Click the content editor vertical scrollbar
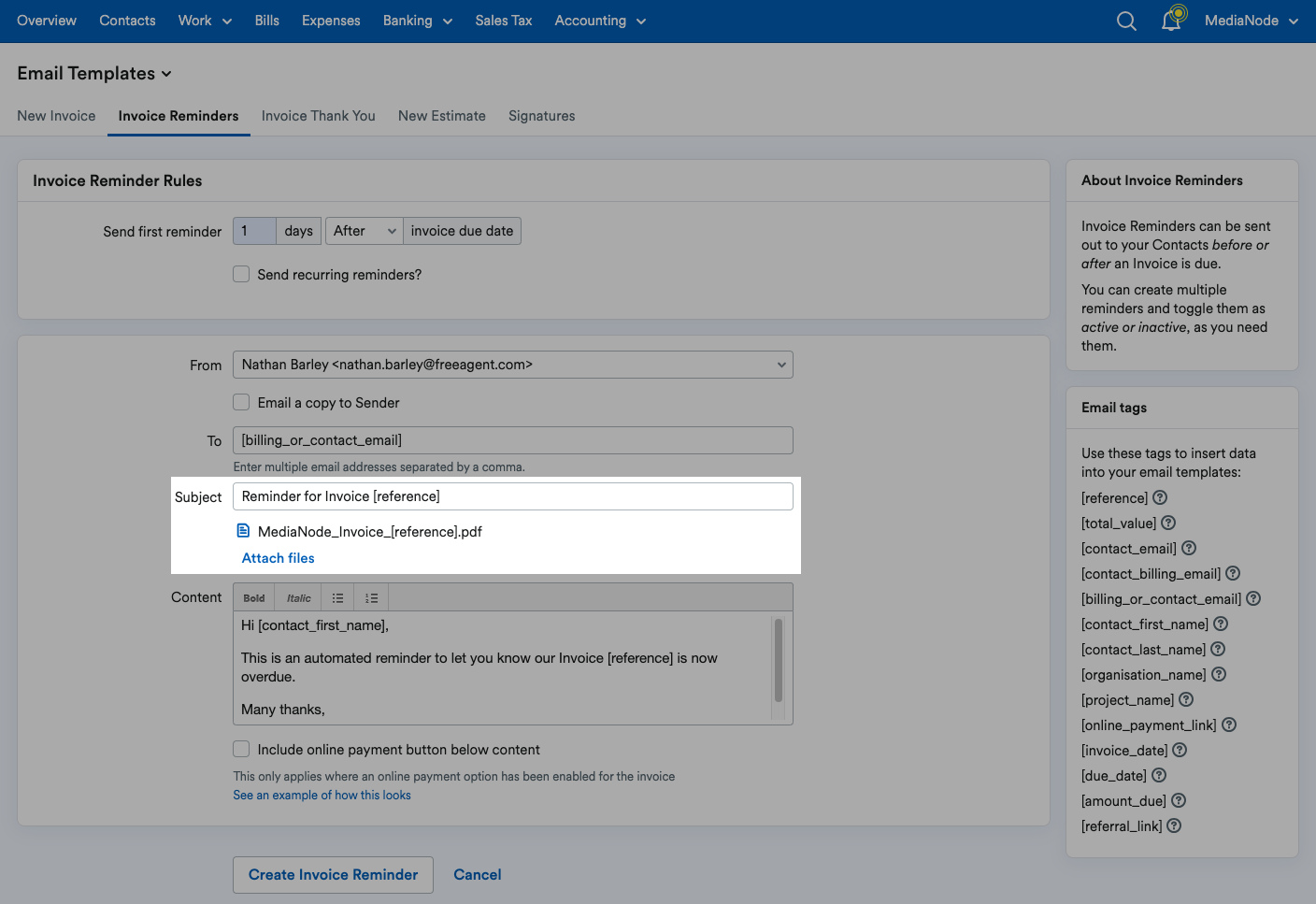The image size is (1316, 904). pyautogui.click(x=779, y=660)
